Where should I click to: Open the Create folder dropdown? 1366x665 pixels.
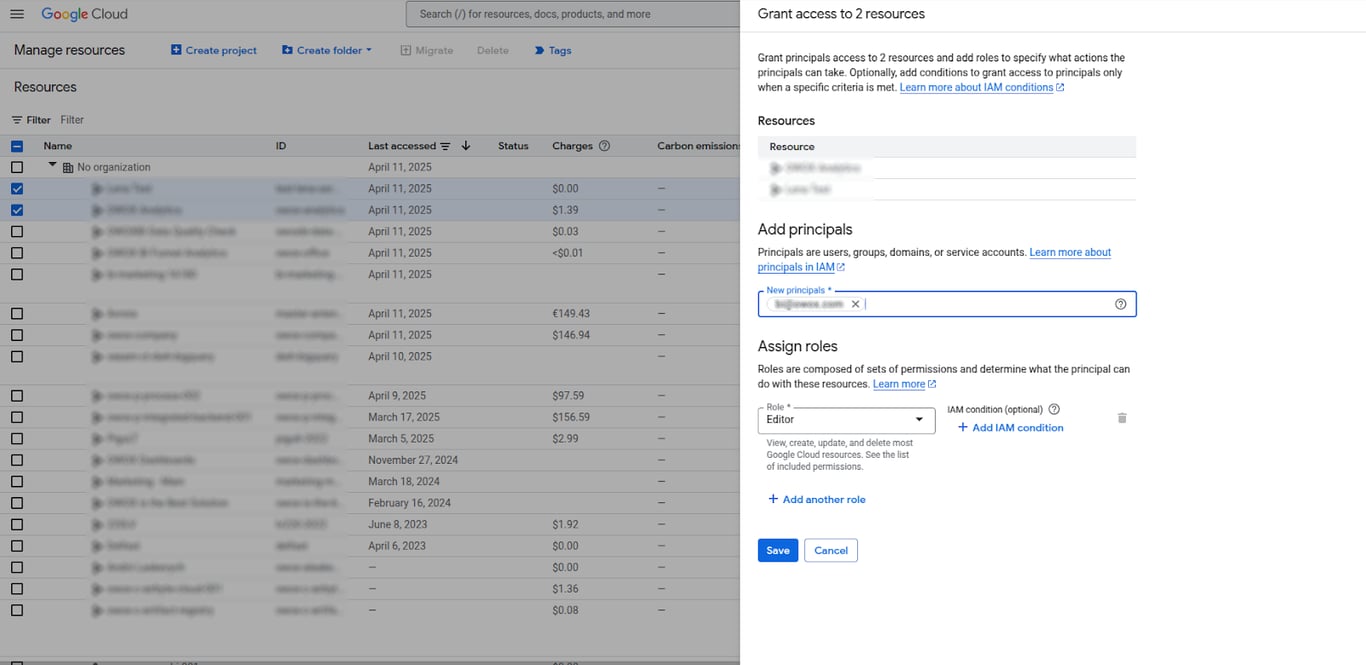pos(327,50)
